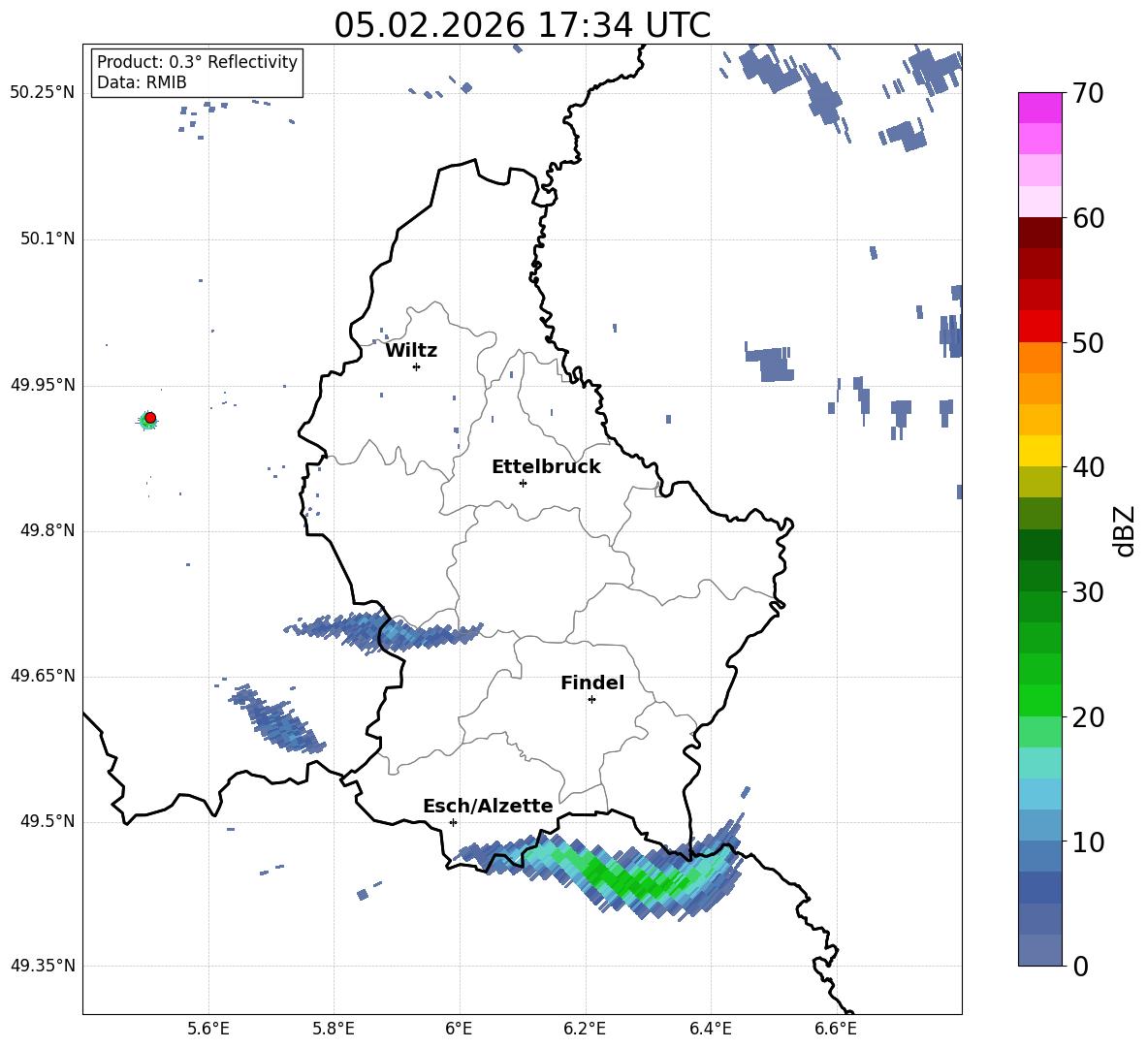This screenshot has width=1148, height=1048.
Task: Click the 60 tick on colorbar
Action: click(1088, 218)
